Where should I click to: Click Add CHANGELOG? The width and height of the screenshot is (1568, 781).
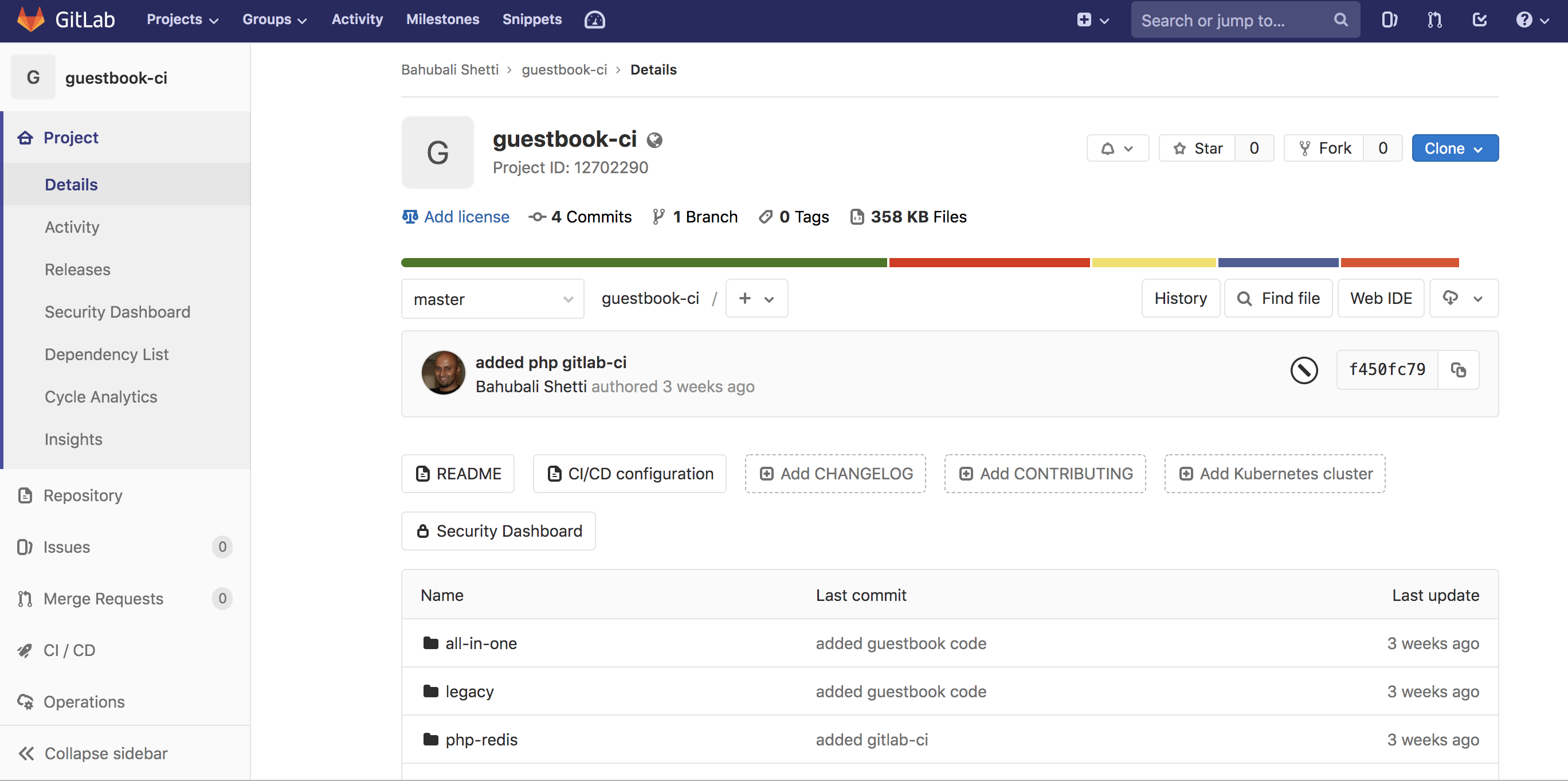point(835,473)
